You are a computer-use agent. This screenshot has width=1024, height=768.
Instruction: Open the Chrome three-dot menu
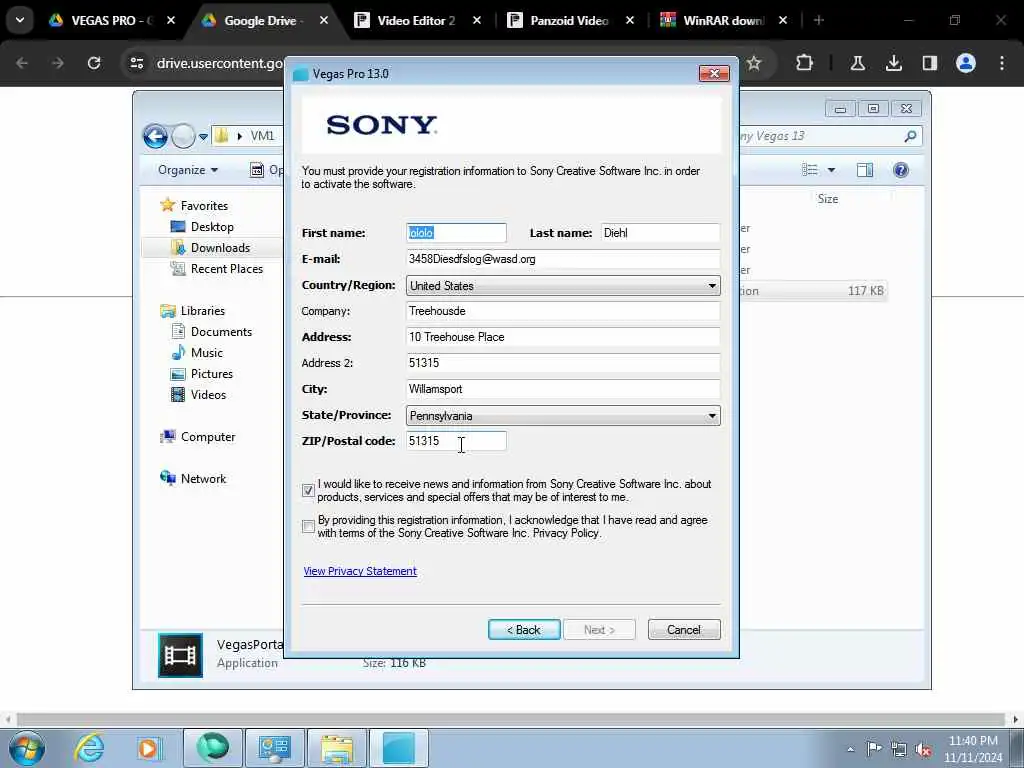[1002, 63]
